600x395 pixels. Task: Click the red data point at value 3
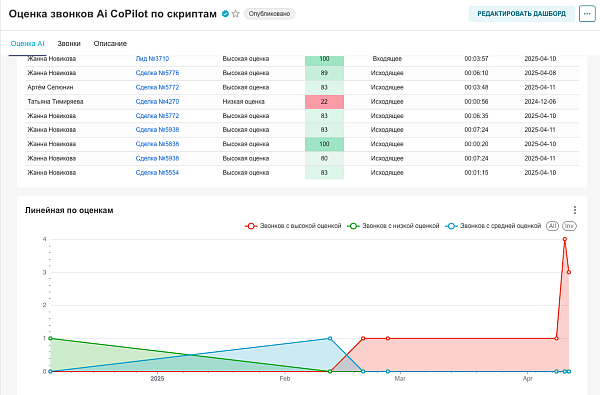tap(569, 272)
